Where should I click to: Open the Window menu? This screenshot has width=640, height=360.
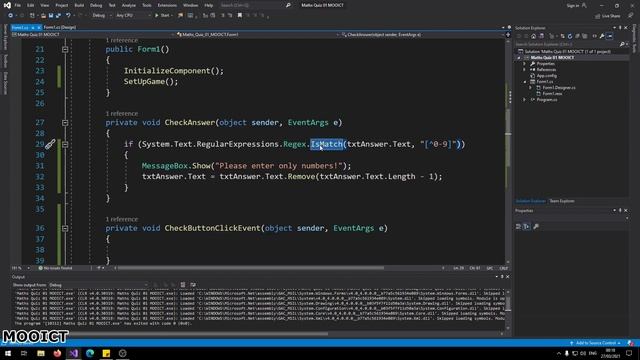190,5
